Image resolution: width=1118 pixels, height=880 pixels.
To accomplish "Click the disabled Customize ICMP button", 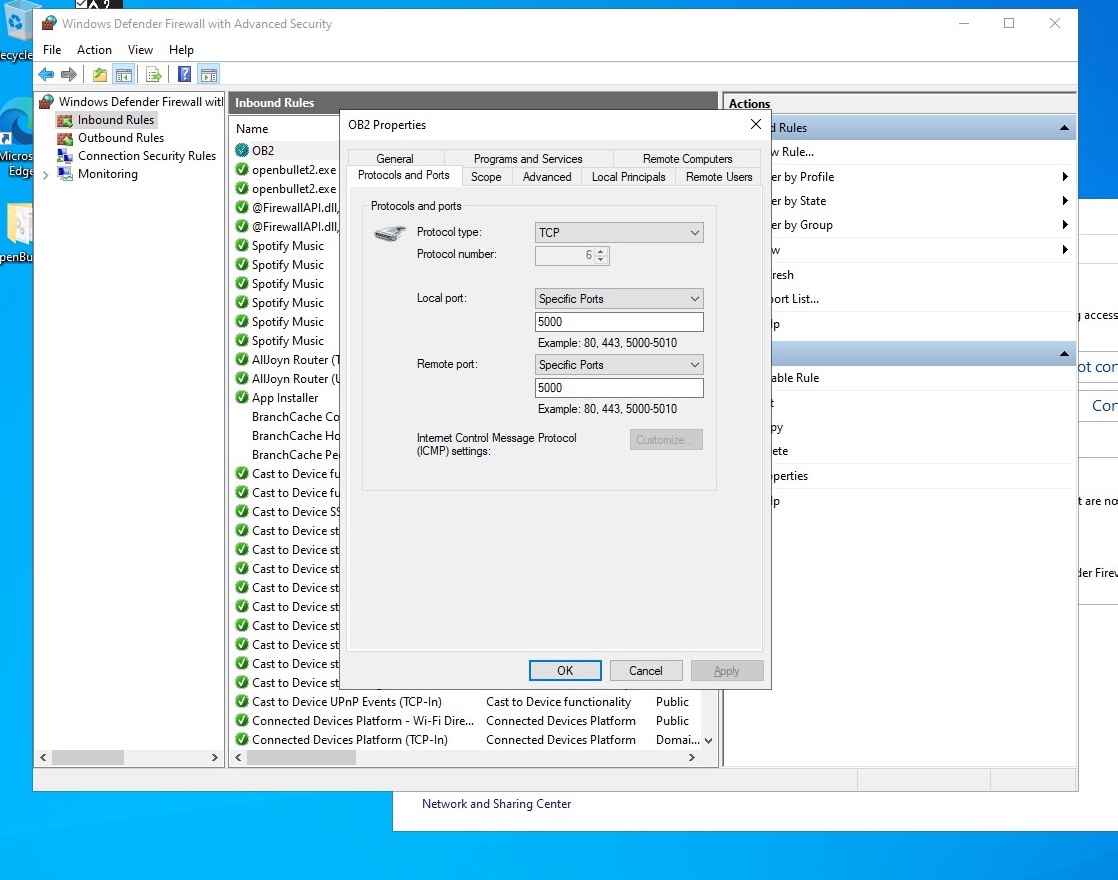I will (666, 439).
